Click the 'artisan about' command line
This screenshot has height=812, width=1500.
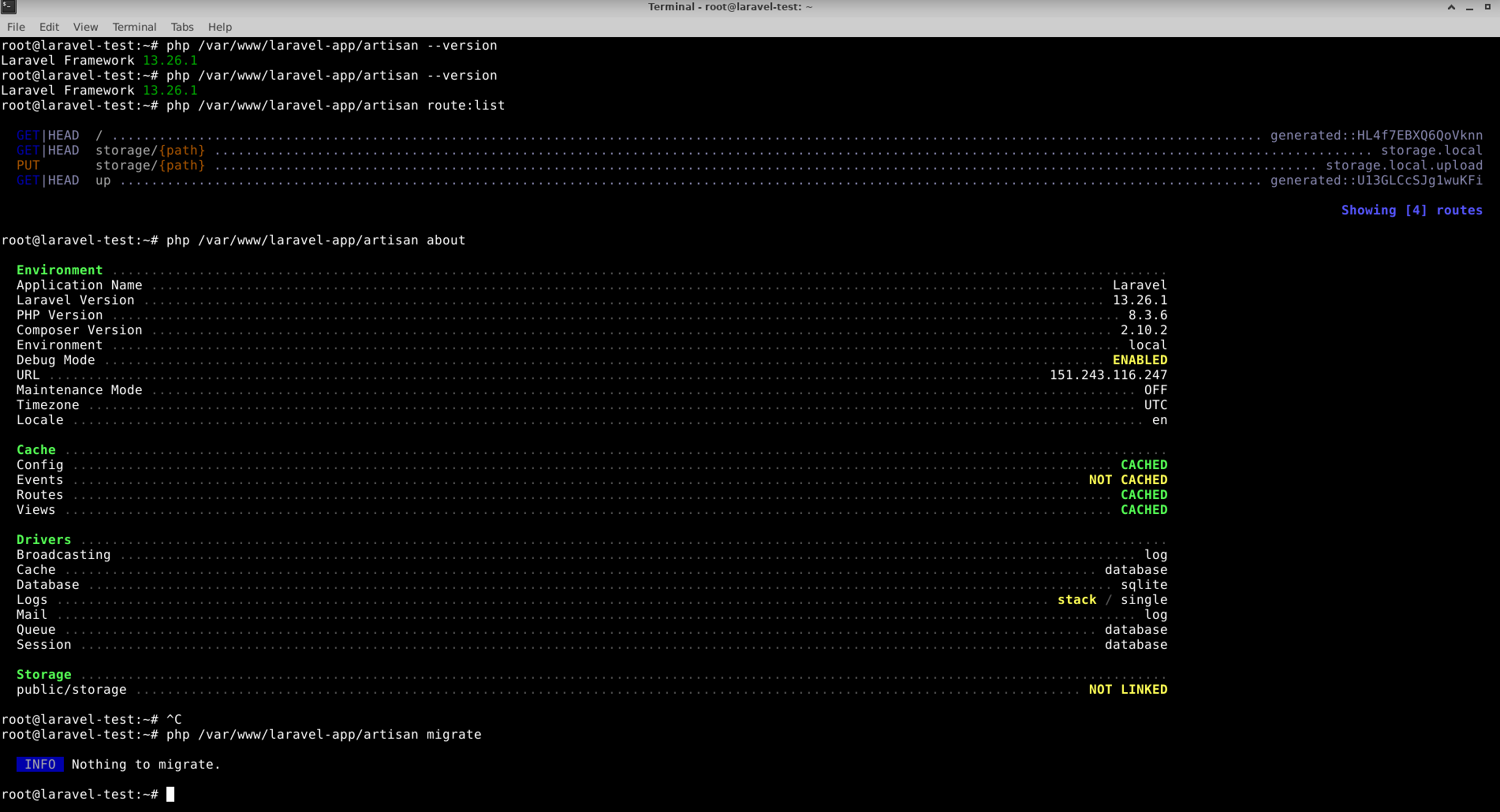(233, 240)
